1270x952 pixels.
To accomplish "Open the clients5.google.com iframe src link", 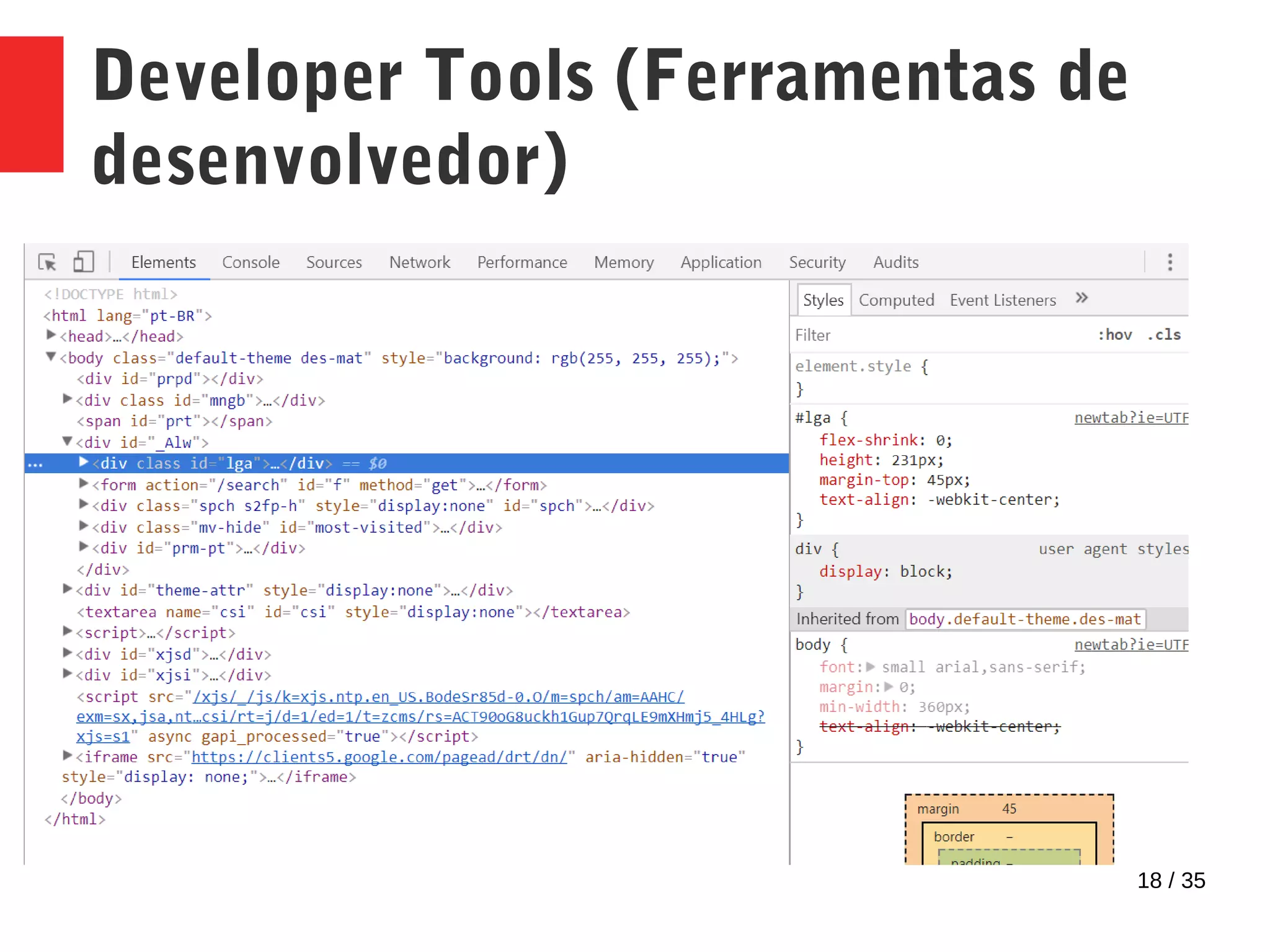I will click(379, 757).
